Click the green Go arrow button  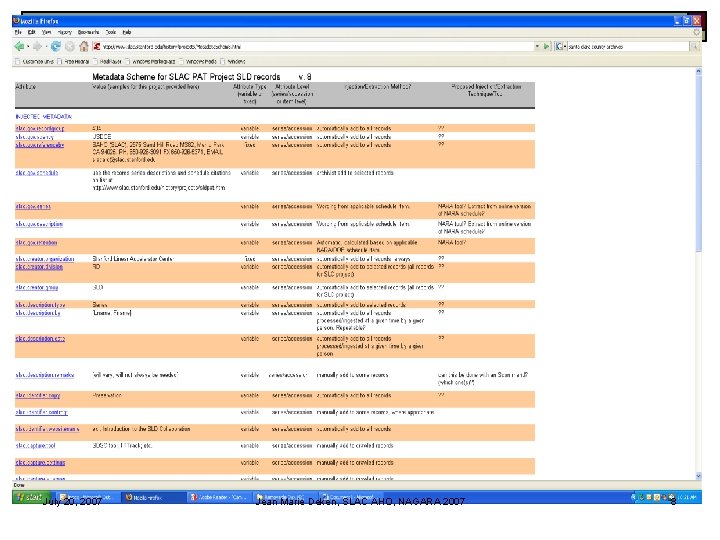click(x=546, y=46)
